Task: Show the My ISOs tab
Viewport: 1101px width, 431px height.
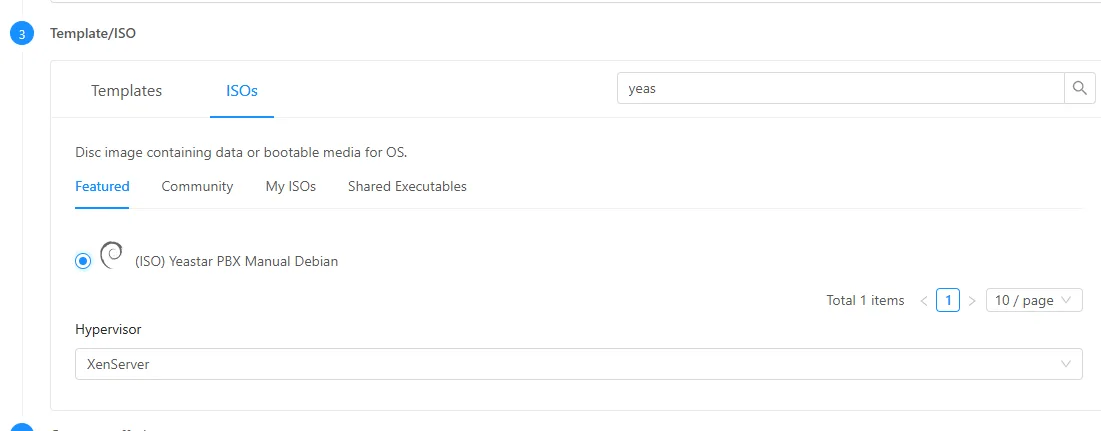Action: pyautogui.click(x=290, y=186)
